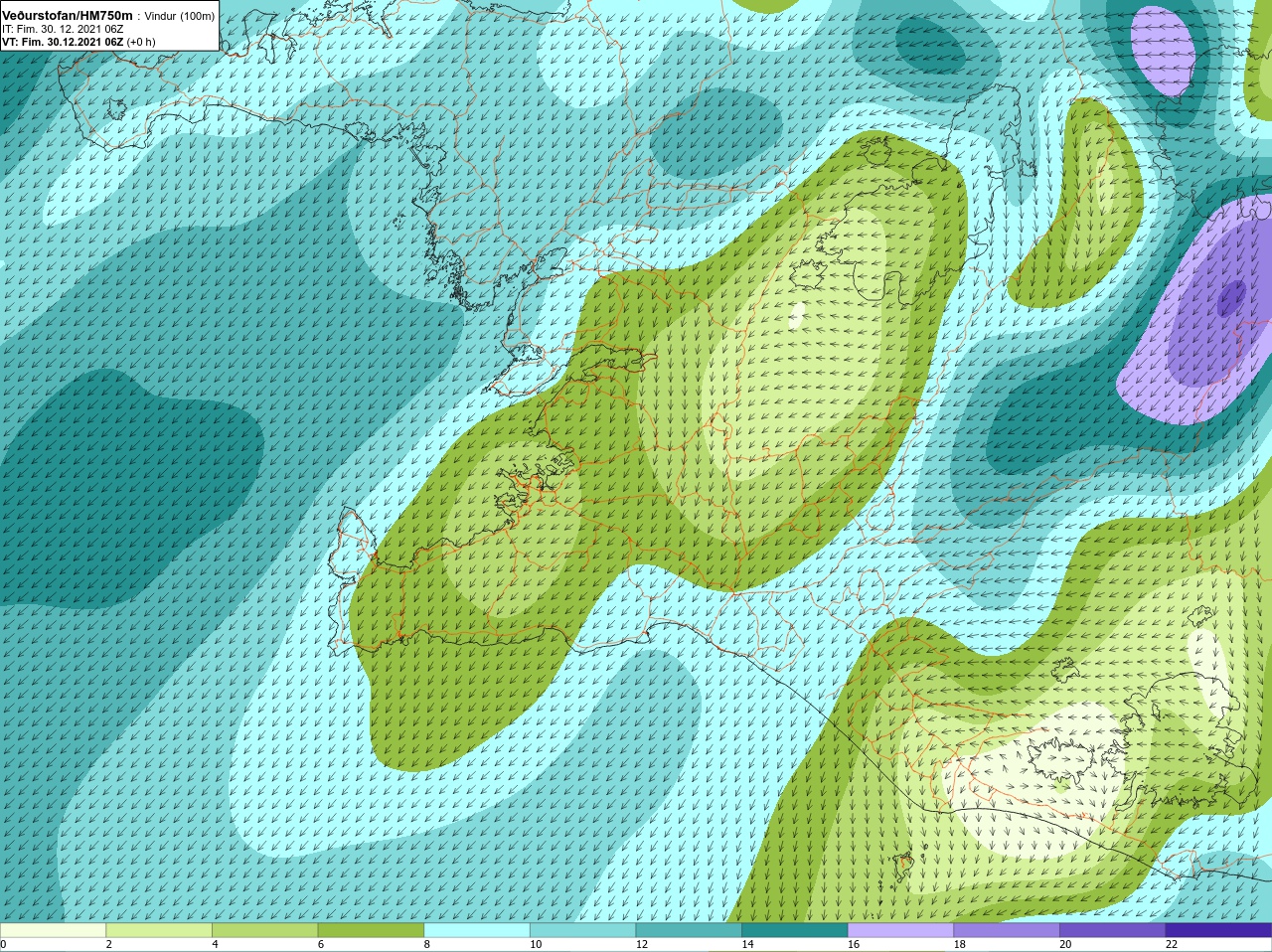Pick the medium green 4–6 legend swatch
1272x952 pixels.
pos(265,930)
